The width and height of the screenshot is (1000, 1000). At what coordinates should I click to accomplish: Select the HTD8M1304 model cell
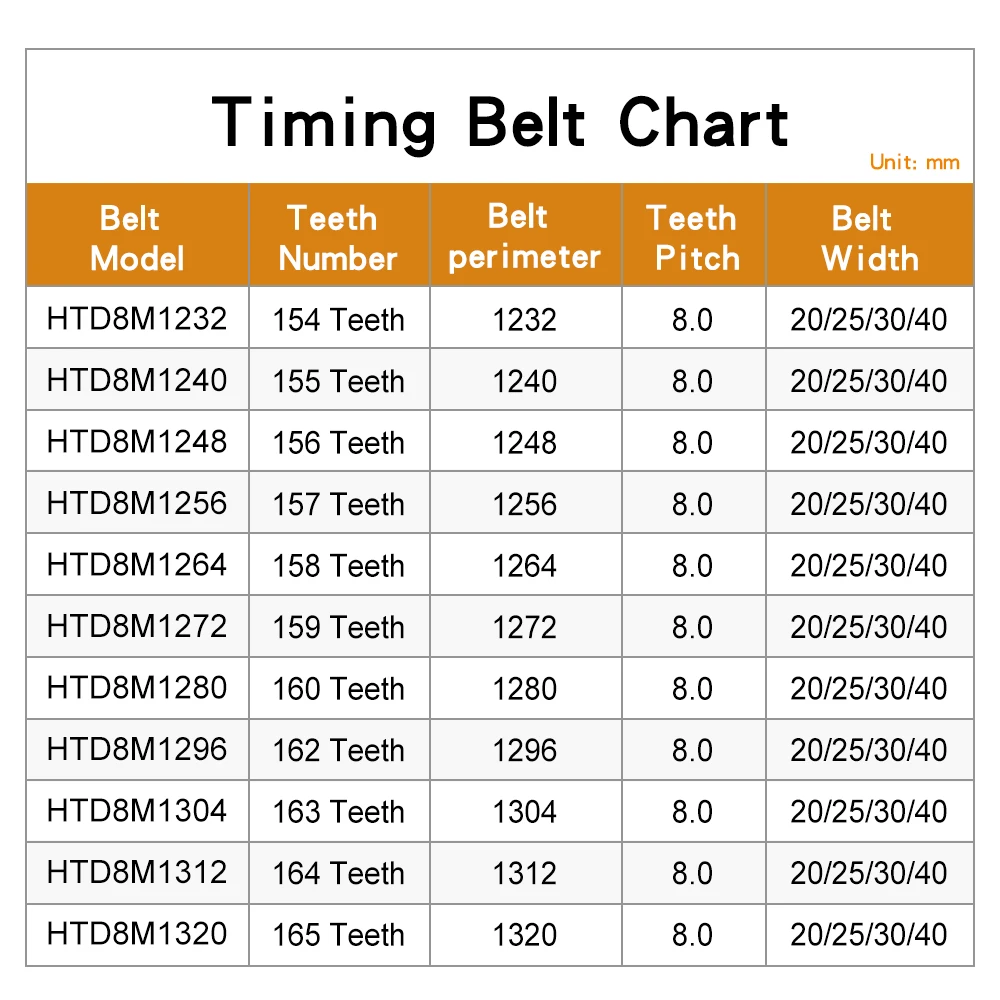click(137, 811)
